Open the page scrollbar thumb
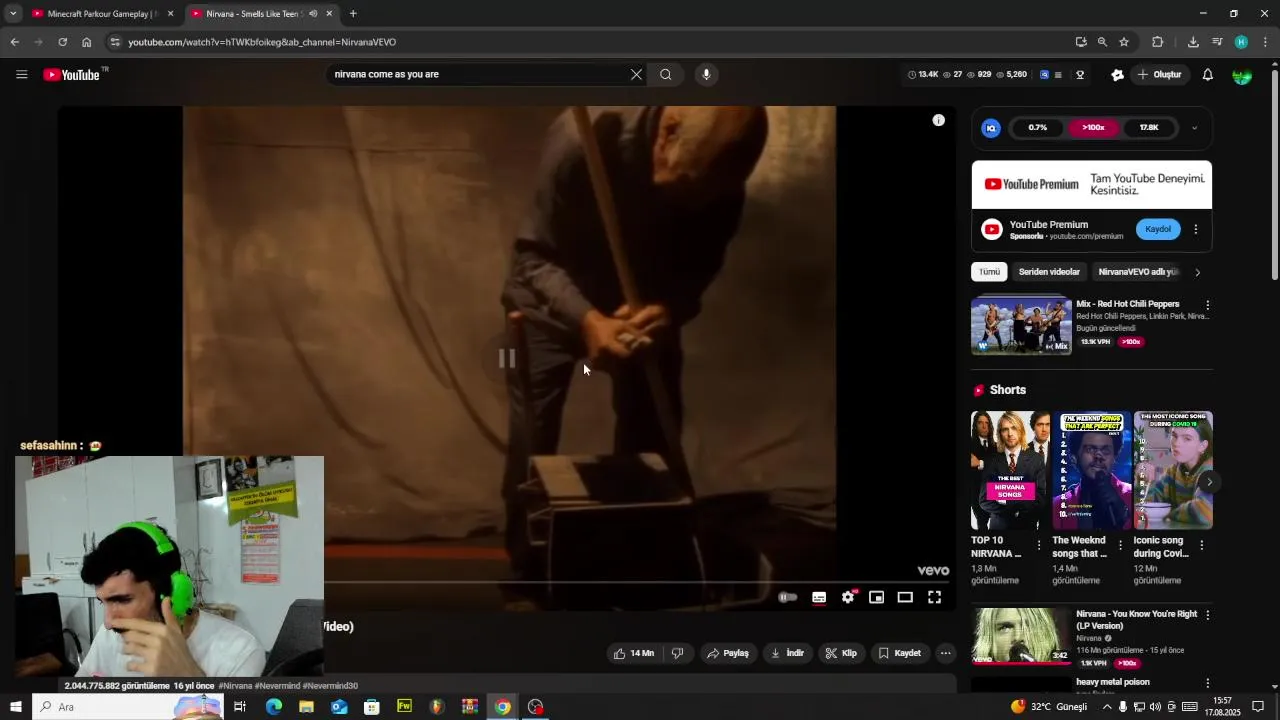This screenshot has width=1280, height=720. 1274,174
